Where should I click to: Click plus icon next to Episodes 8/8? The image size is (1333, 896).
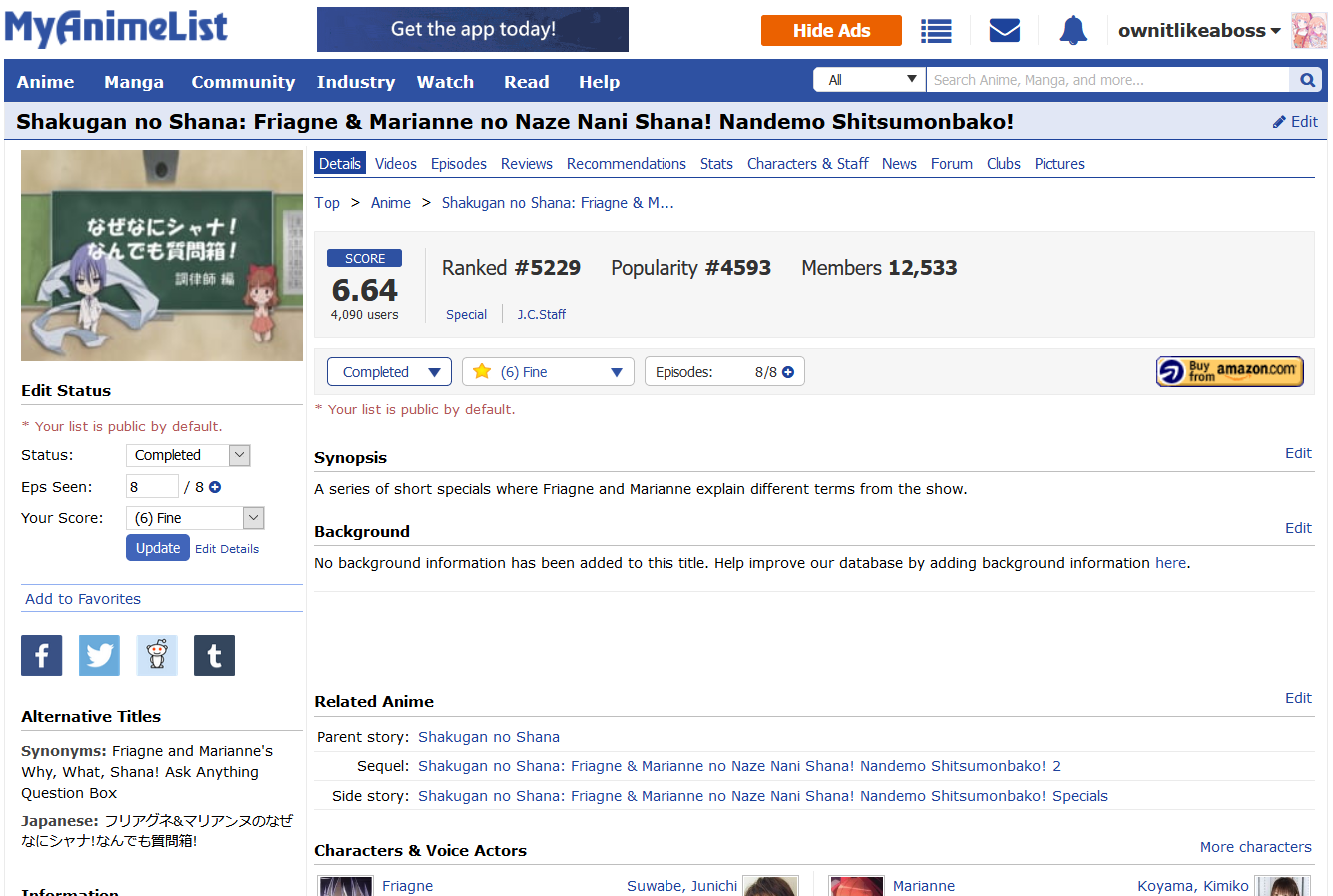tap(788, 372)
